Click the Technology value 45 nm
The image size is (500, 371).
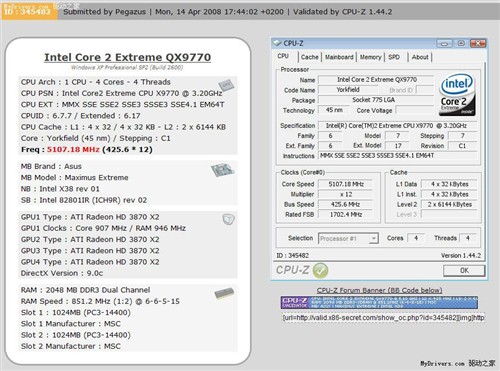(x=334, y=110)
